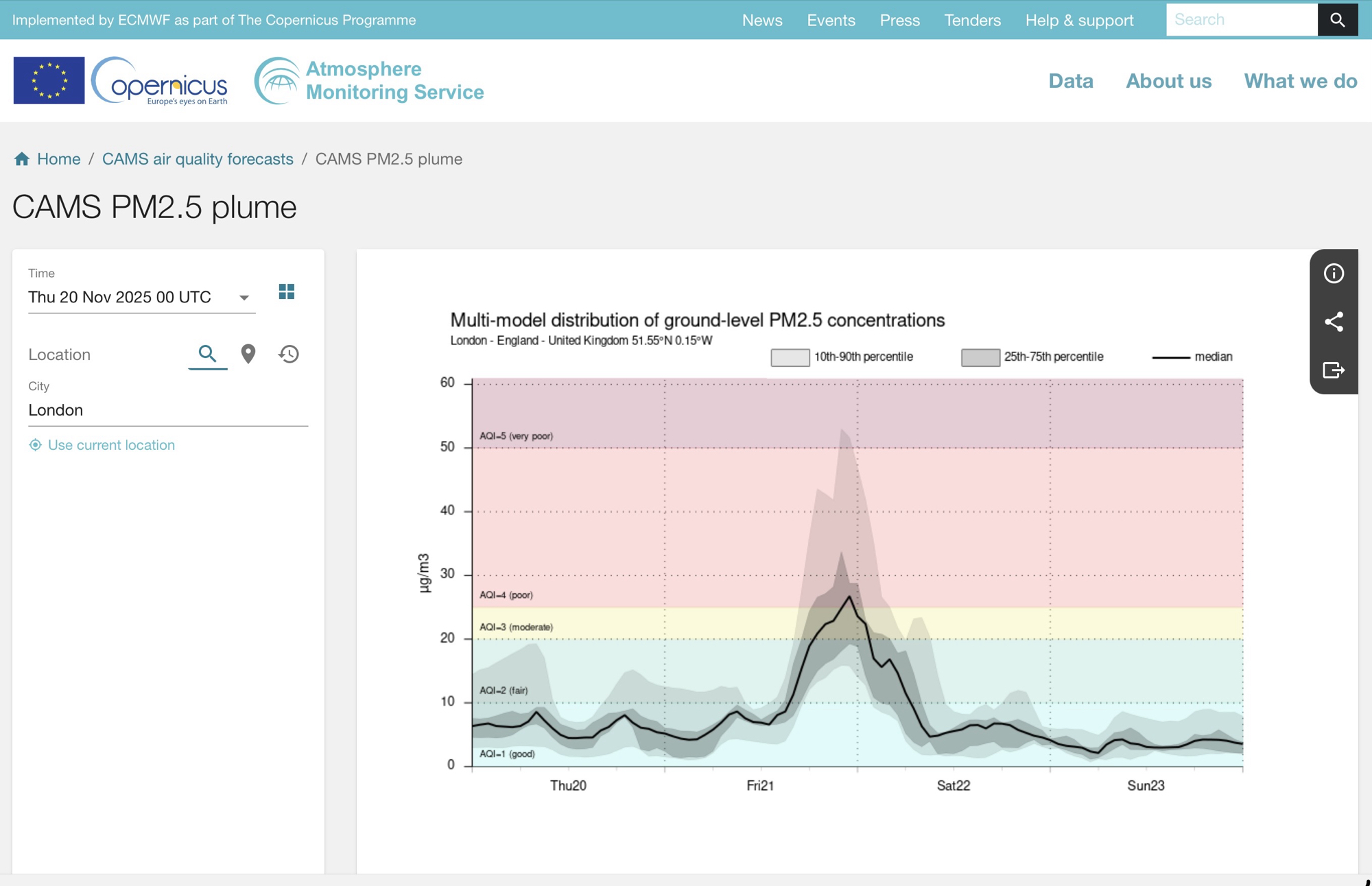Click the Copernicus logo
The height and width of the screenshot is (886, 1372).
point(160,81)
